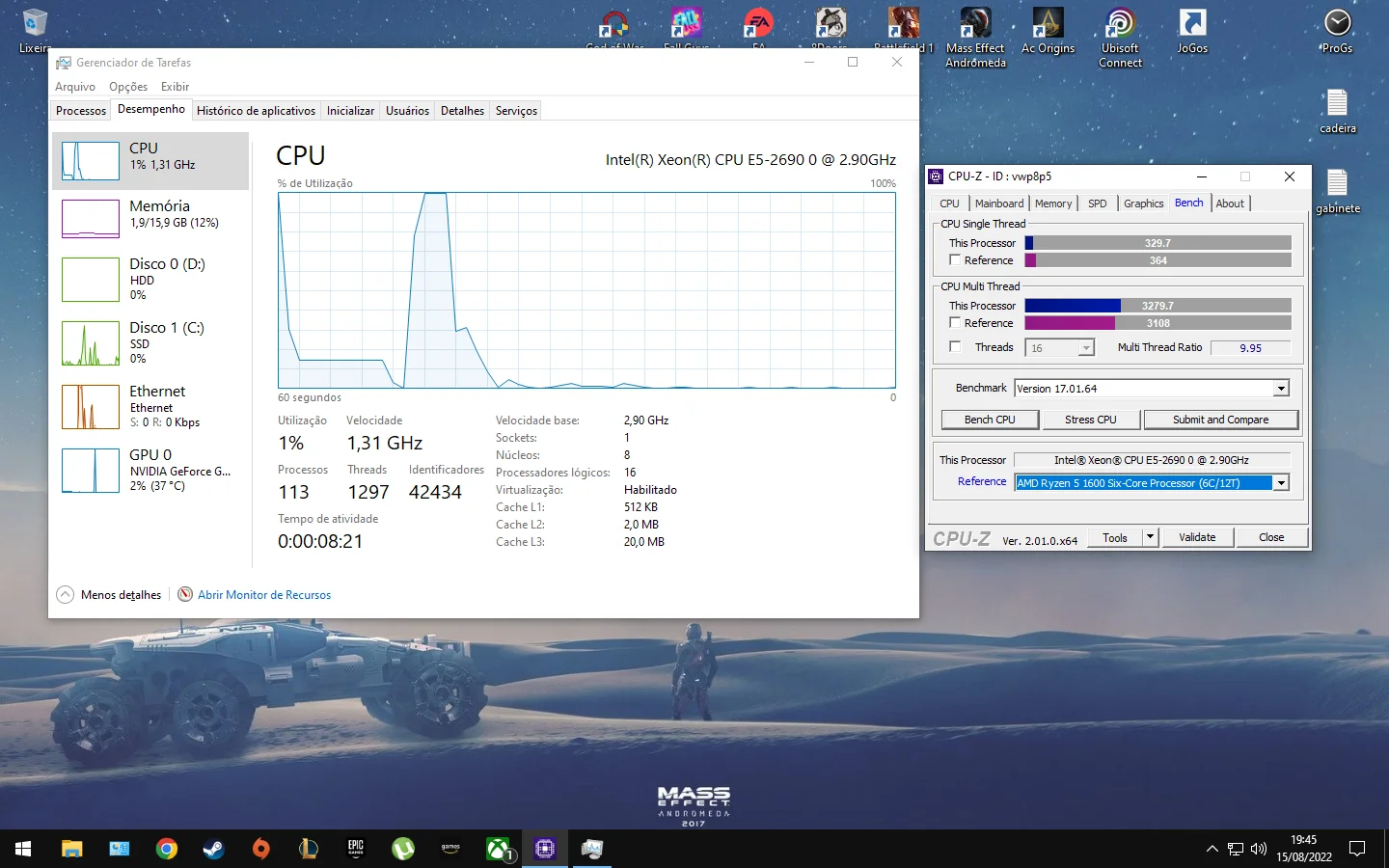Collapse Task Manager with Menos detalhes

[109, 595]
